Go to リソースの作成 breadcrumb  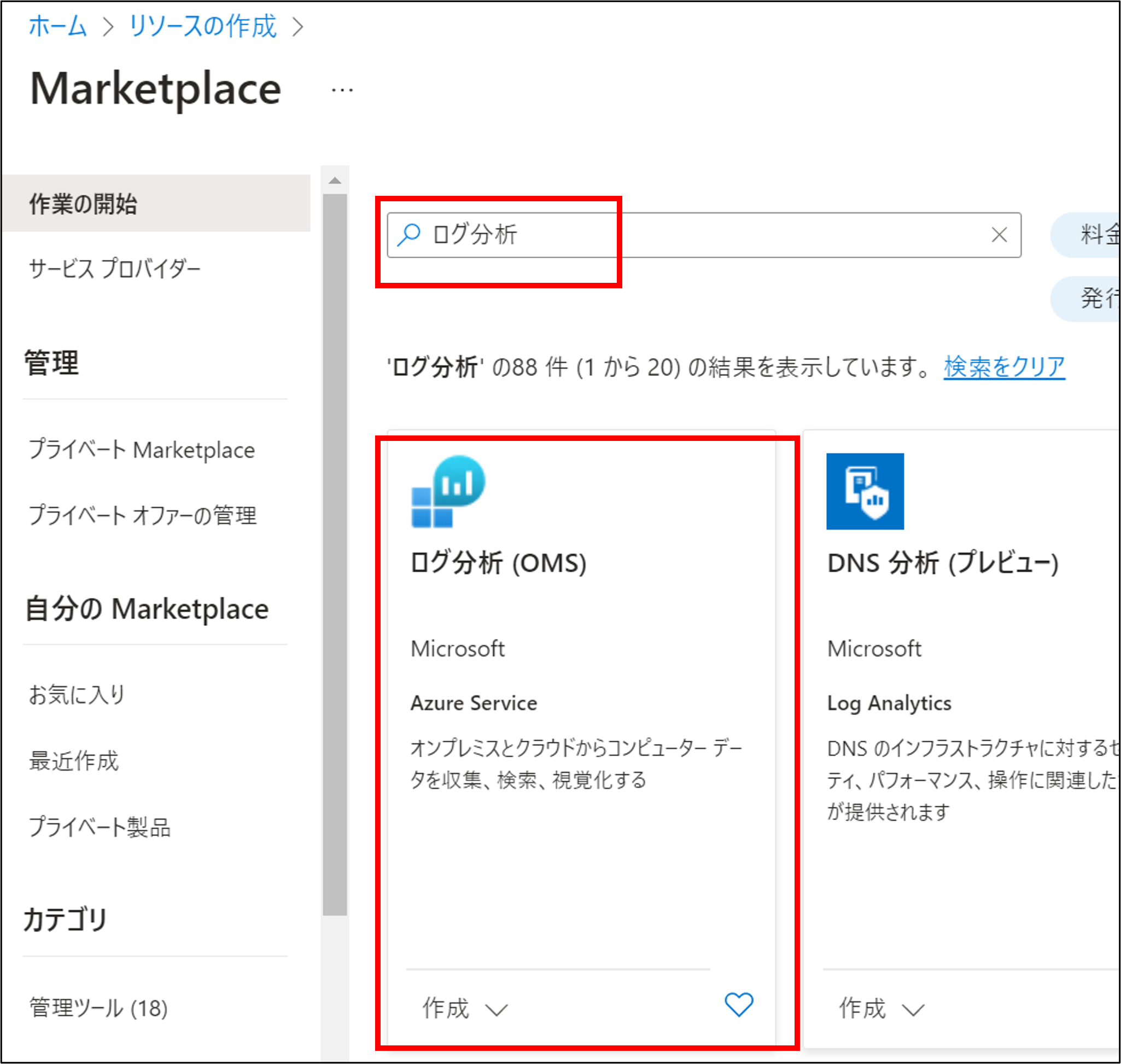coord(202,26)
